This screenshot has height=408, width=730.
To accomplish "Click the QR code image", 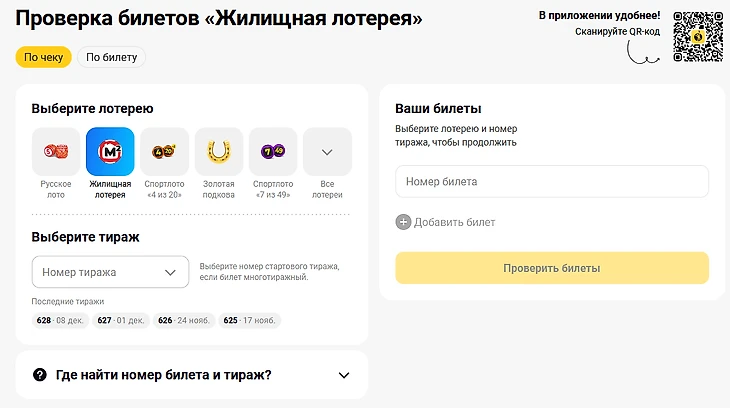I will 697,37.
